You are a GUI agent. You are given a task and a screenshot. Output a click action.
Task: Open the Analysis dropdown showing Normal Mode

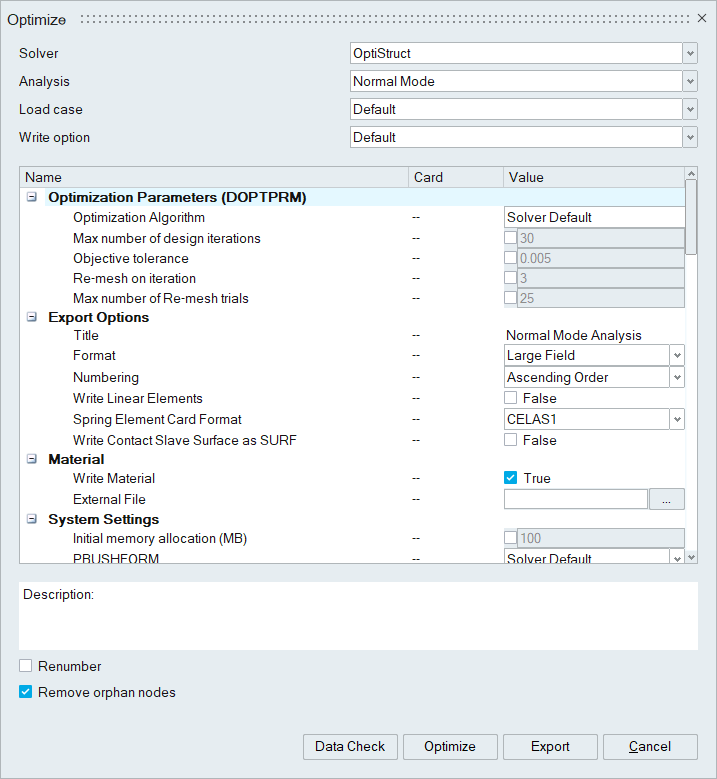click(689, 81)
